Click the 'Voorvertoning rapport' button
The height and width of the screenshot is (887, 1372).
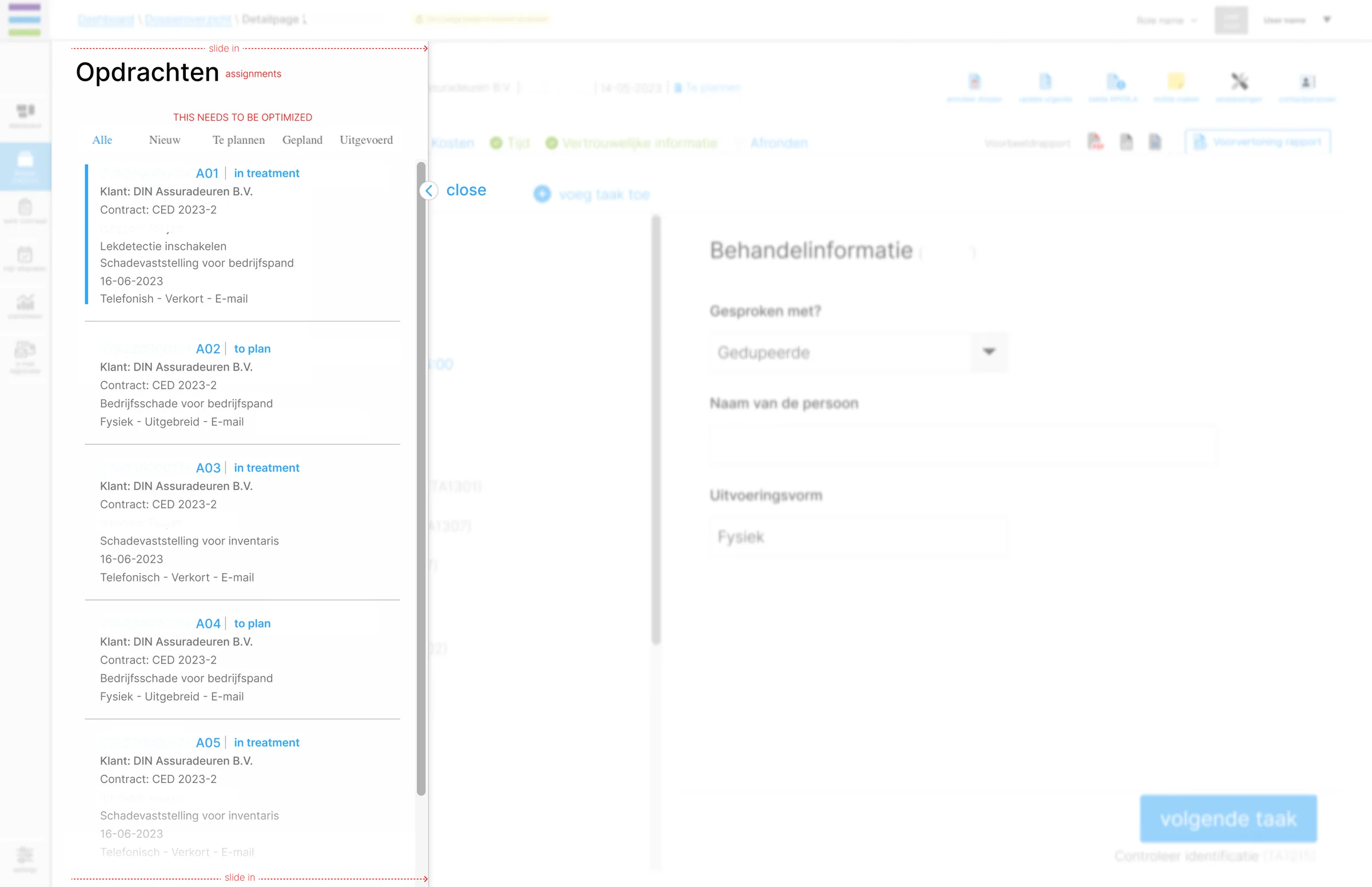1258,142
